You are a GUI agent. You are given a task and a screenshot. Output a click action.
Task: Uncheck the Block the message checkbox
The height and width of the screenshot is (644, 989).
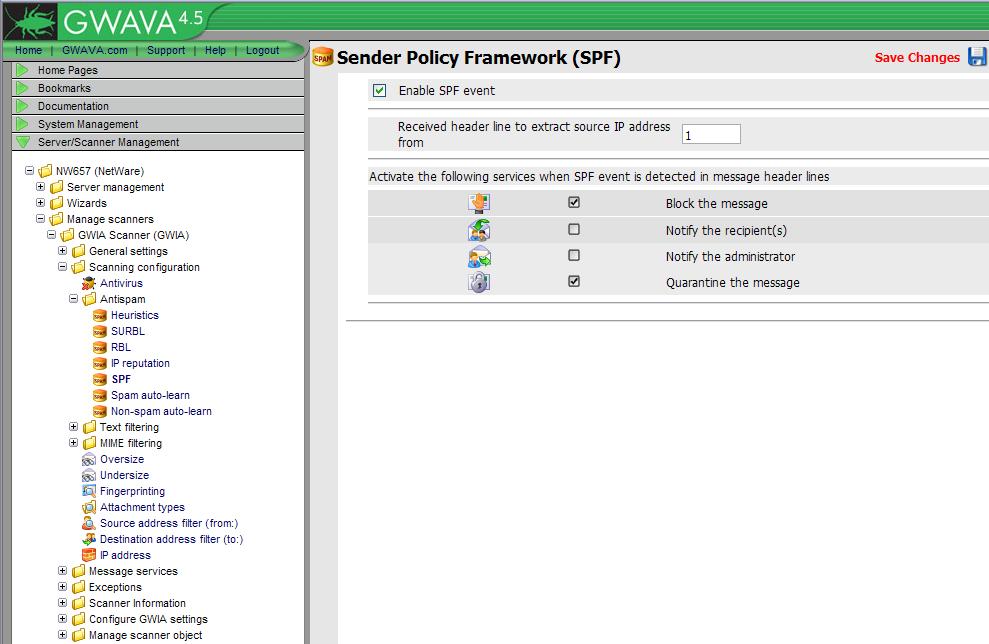click(574, 202)
